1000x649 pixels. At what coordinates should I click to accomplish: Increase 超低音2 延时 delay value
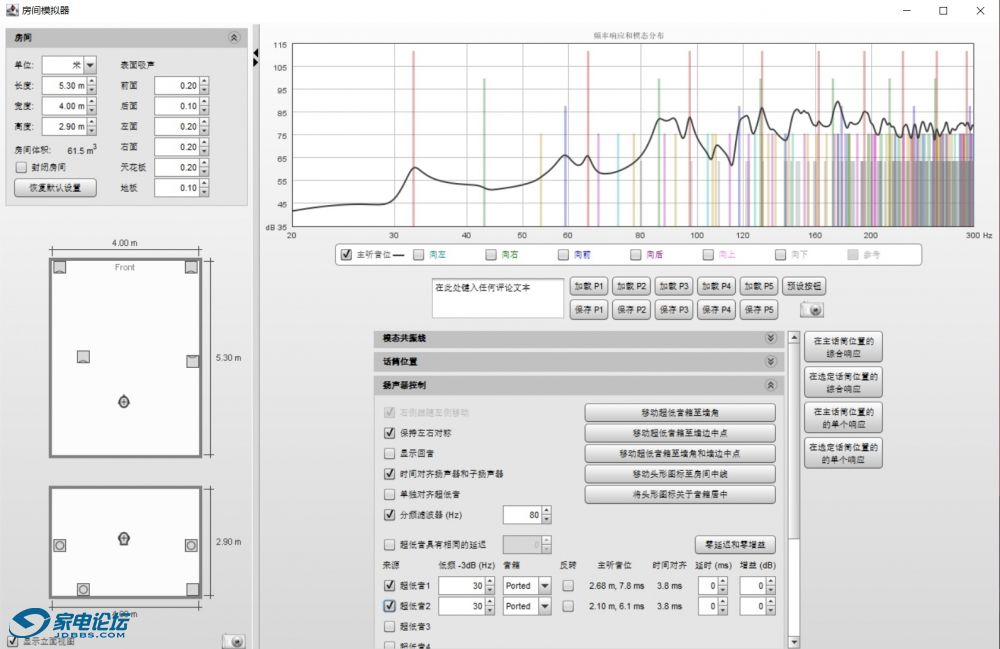coord(723,601)
